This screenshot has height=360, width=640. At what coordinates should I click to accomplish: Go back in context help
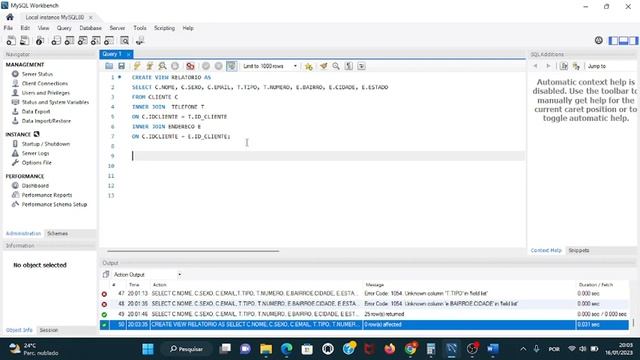536,66
